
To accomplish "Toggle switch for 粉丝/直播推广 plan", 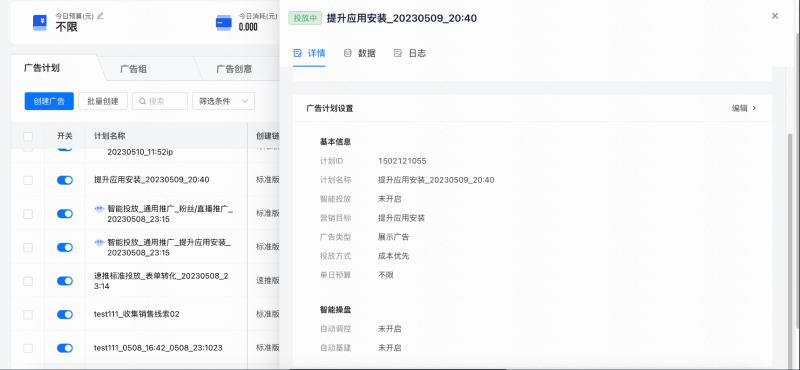I will (65, 214).
